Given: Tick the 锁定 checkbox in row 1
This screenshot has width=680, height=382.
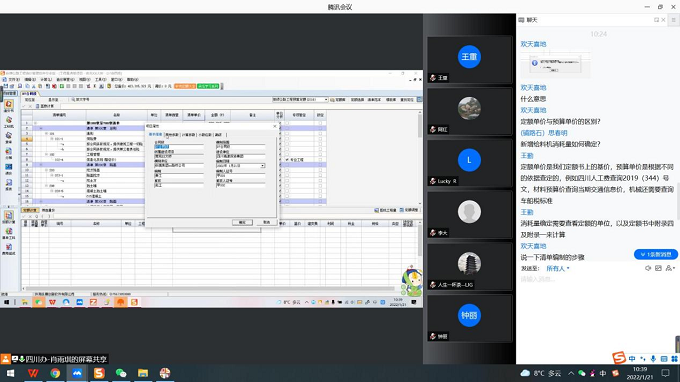Looking at the screenshot, I should (320, 123).
